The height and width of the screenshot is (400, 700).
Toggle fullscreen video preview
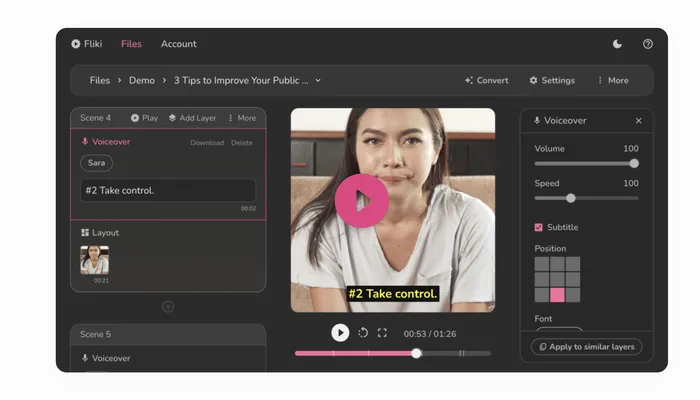click(382, 333)
